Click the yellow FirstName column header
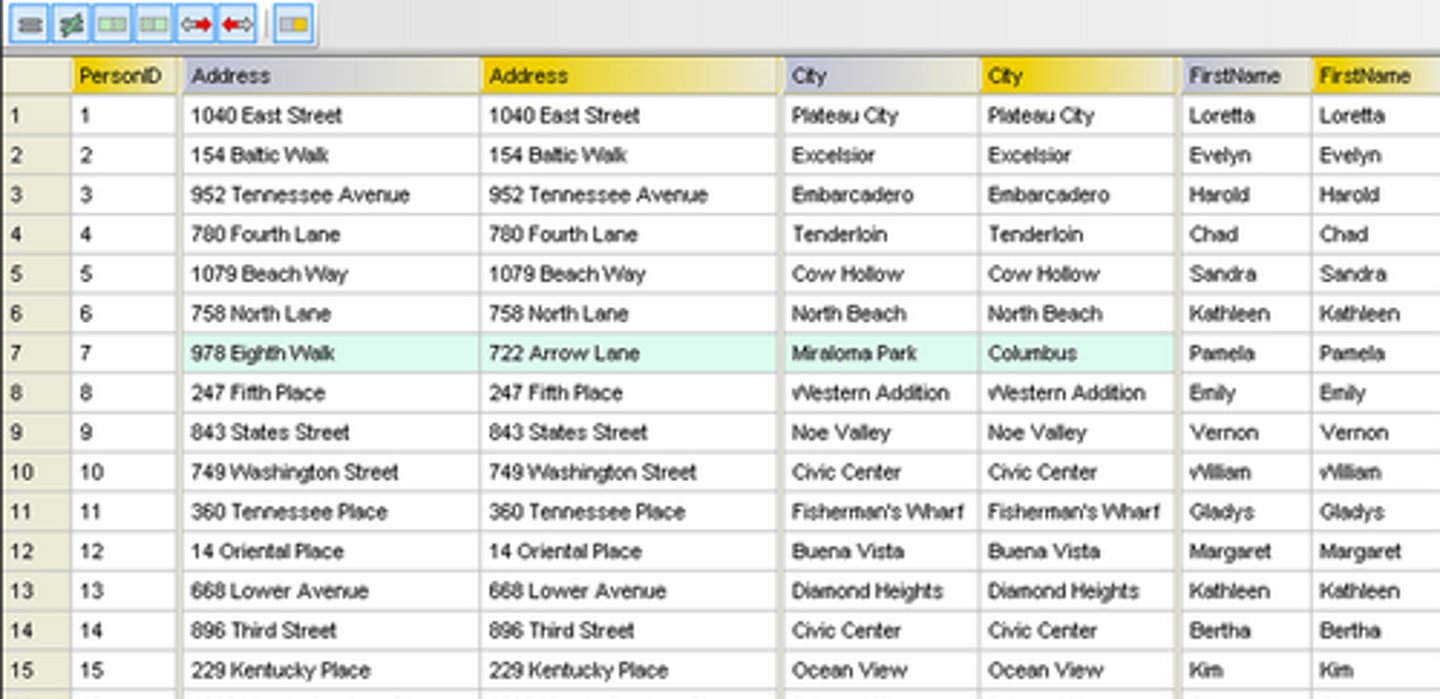 click(x=1374, y=76)
